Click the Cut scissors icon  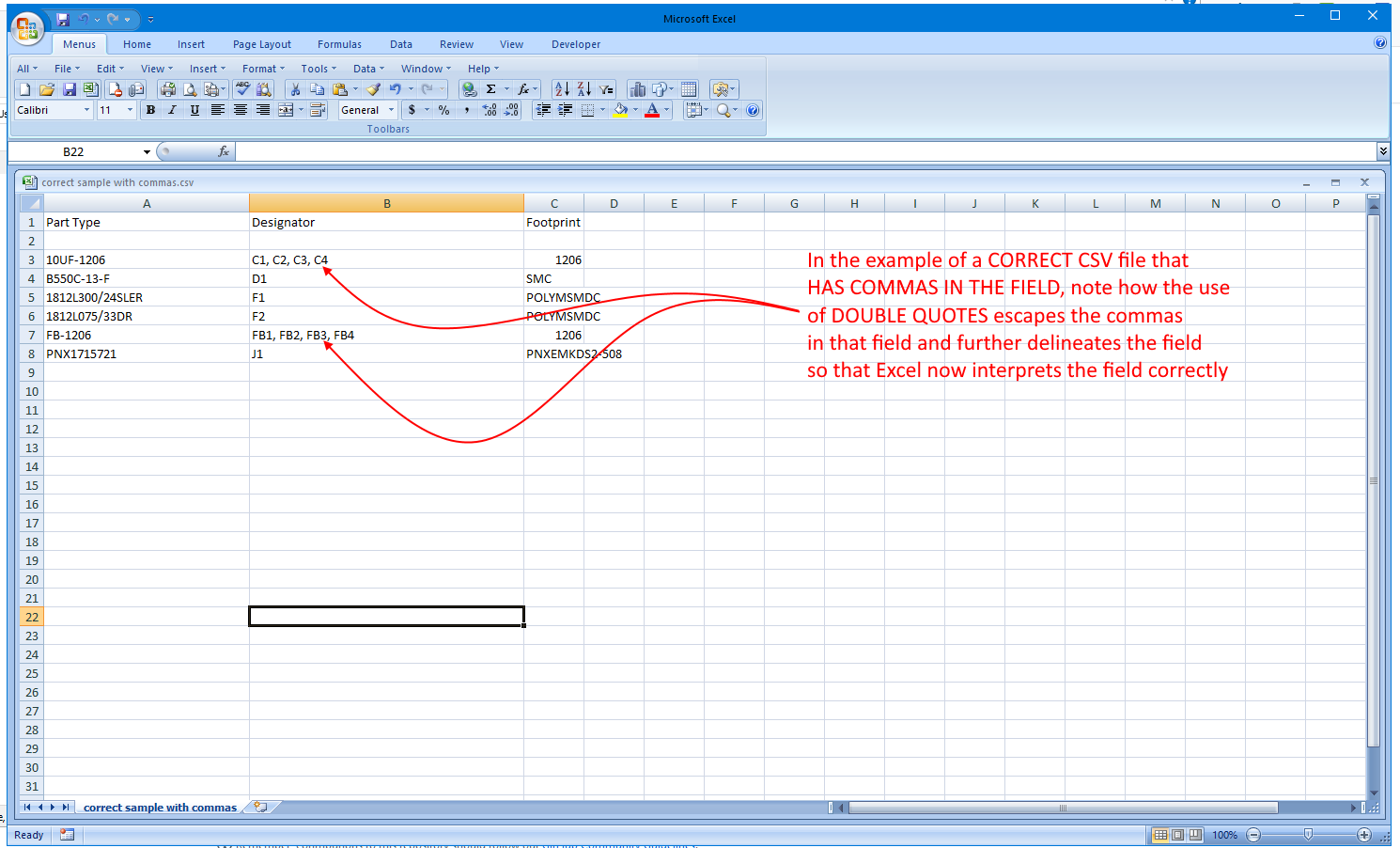click(295, 89)
